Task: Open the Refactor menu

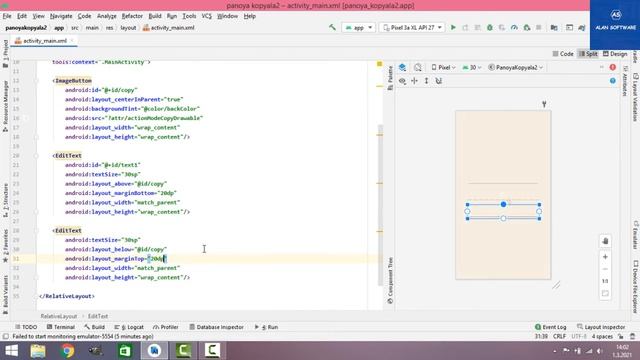Action: (x=132, y=16)
